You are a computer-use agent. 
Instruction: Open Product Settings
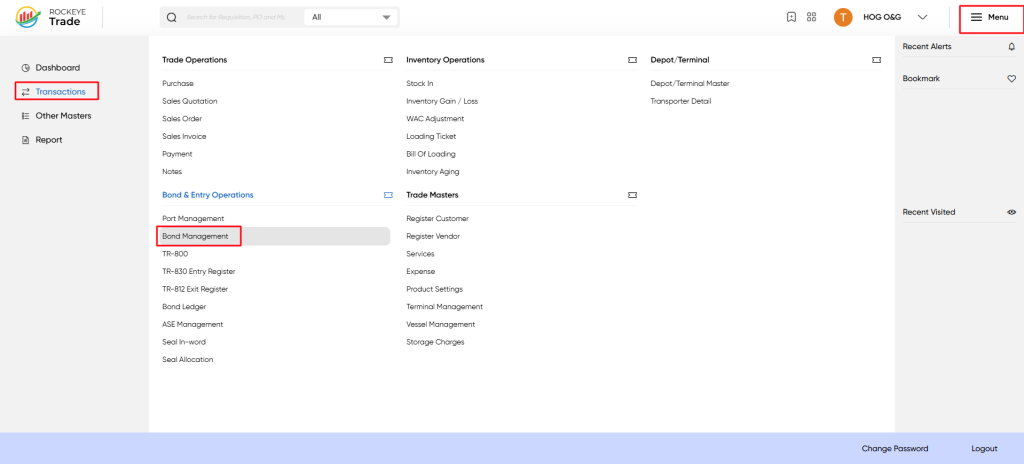point(434,290)
